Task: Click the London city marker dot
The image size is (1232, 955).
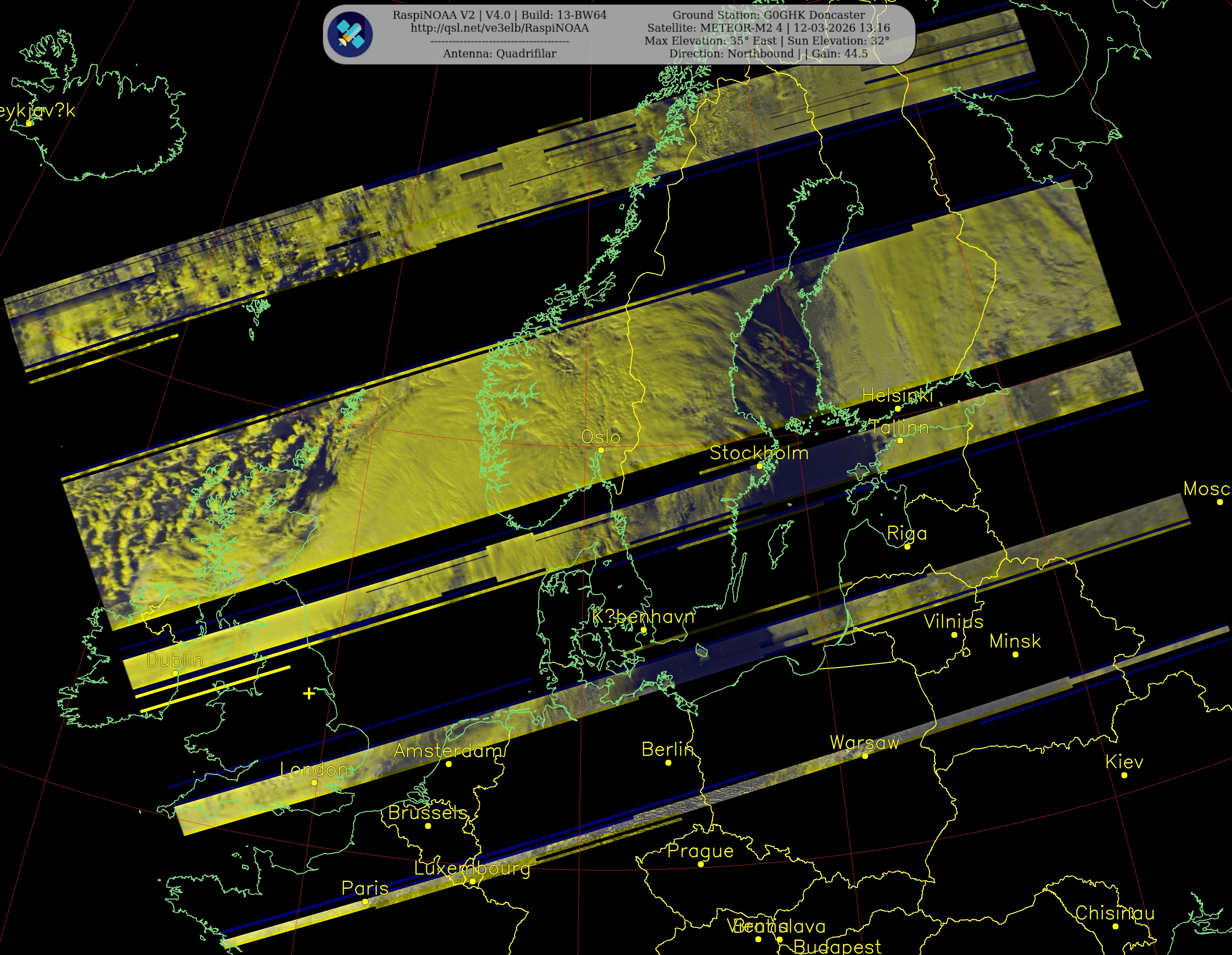Action: [314, 782]
